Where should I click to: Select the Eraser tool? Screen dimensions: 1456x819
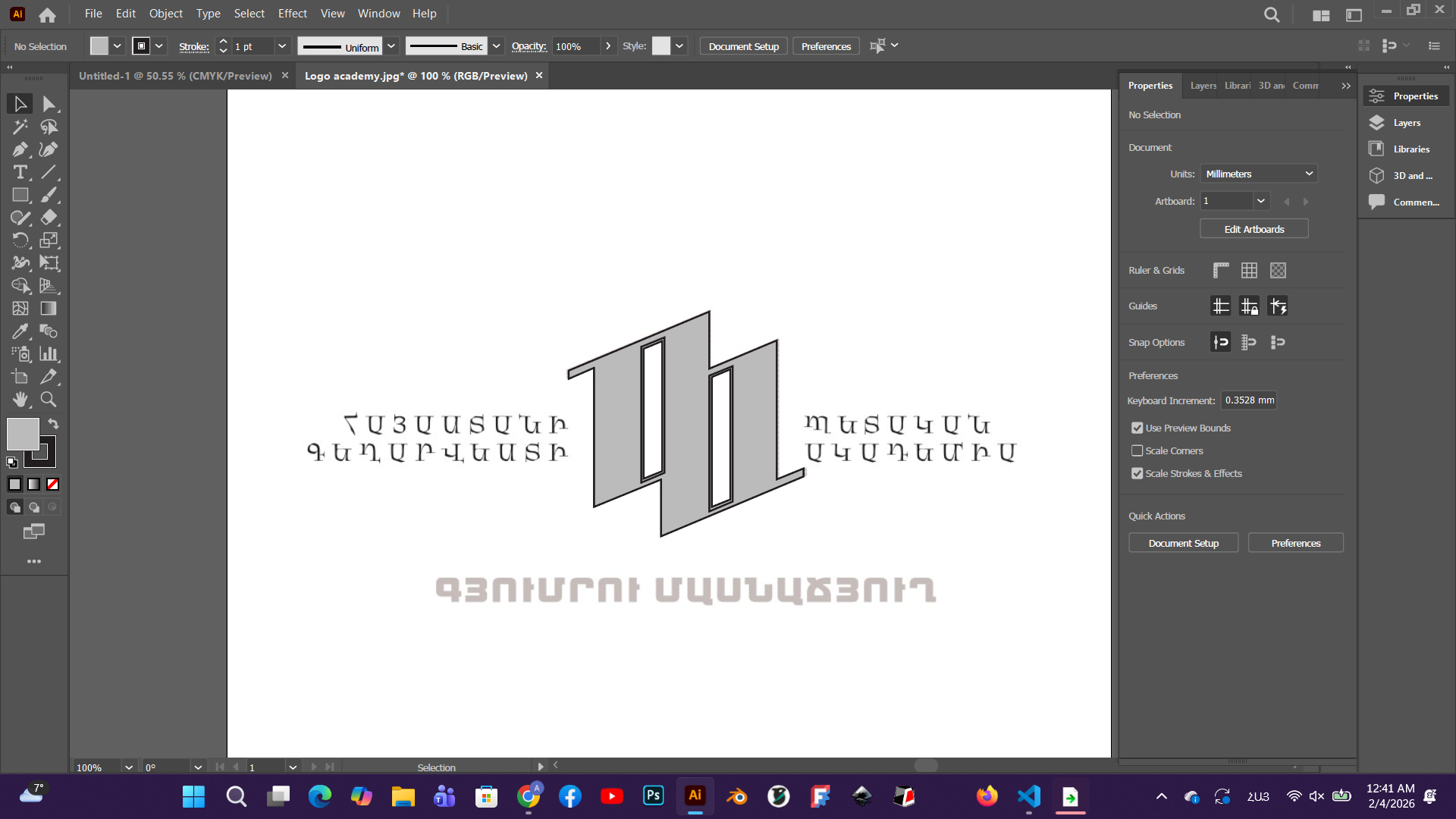tap(49, 218)
